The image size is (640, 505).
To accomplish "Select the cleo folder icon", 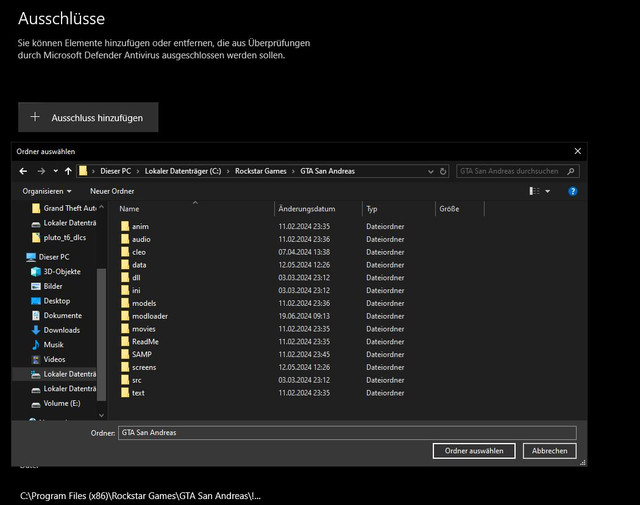I will click(125, 252).
